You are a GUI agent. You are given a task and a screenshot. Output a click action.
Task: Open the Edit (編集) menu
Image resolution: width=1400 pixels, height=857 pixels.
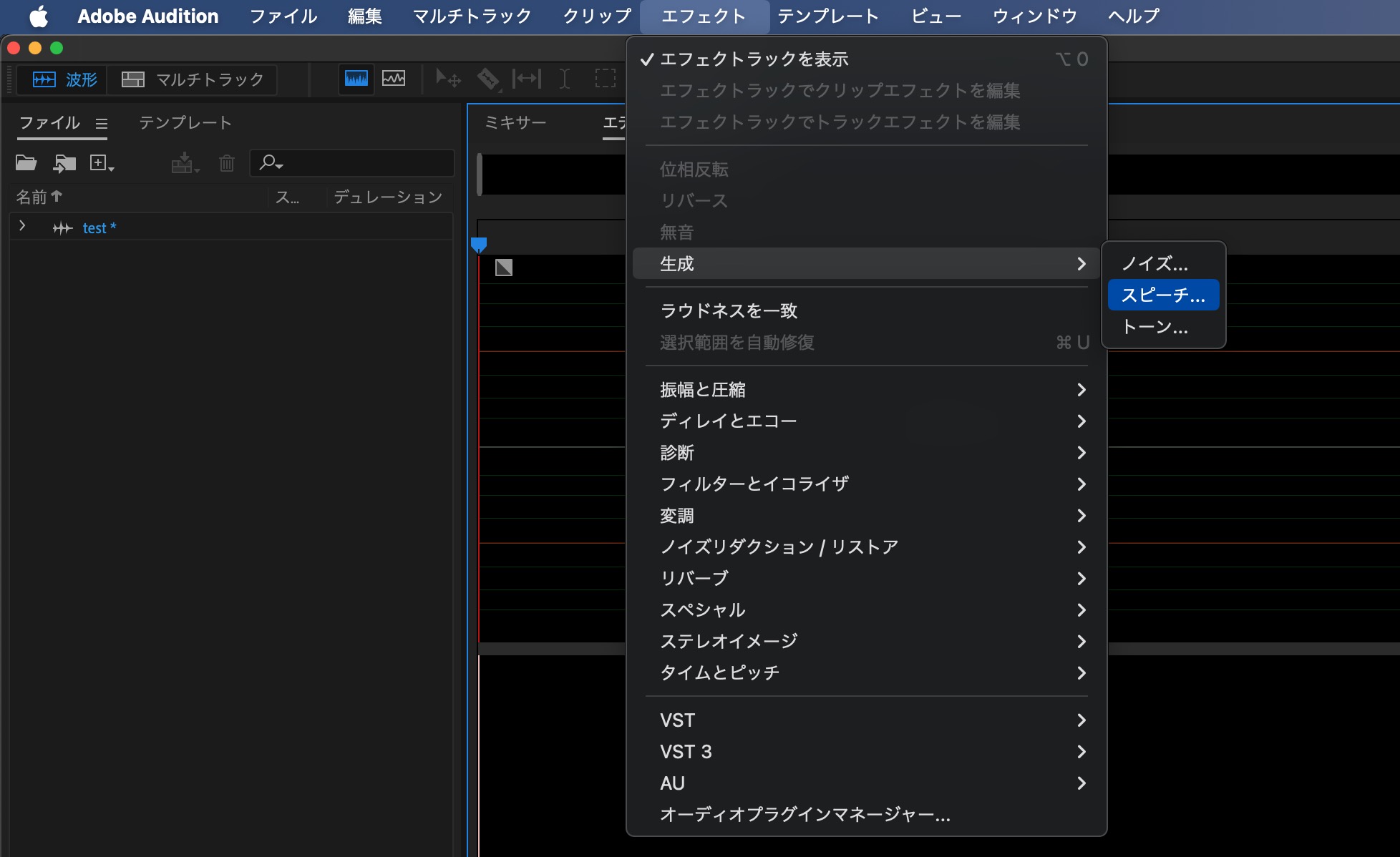click(x=365, y=16)
